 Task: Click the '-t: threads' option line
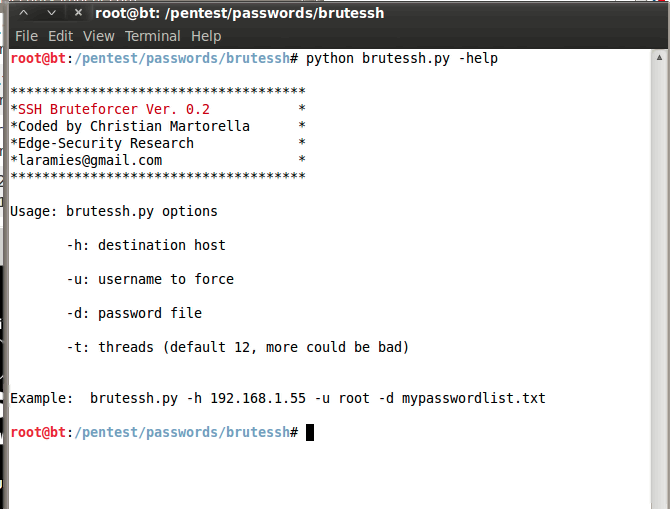(238, 347)
